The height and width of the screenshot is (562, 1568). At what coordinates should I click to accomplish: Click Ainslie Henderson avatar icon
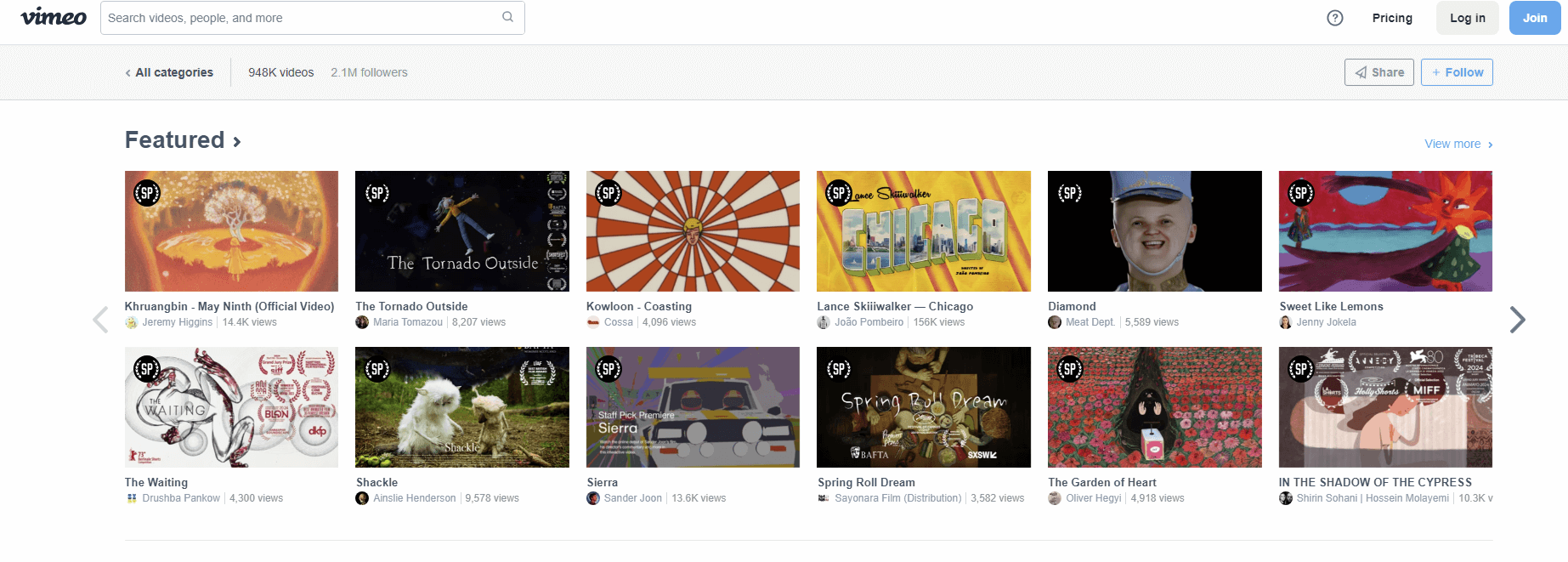(362, 498)
